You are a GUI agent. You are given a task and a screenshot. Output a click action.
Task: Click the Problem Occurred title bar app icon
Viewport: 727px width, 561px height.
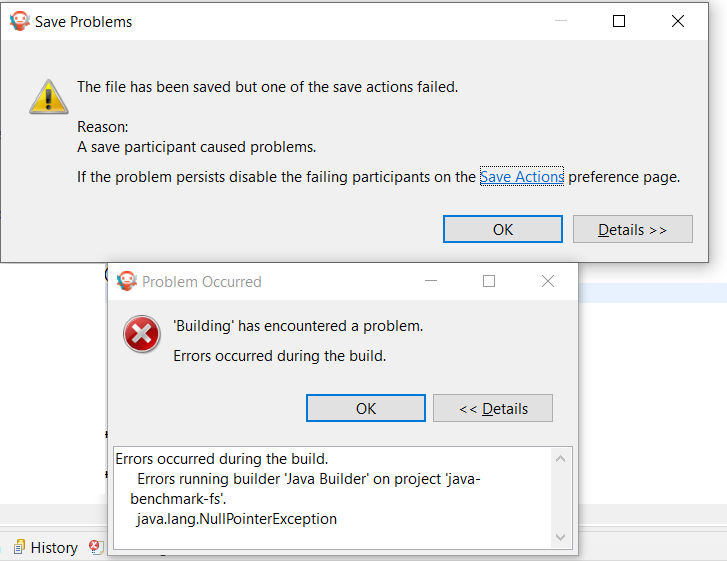coord(126,281)
